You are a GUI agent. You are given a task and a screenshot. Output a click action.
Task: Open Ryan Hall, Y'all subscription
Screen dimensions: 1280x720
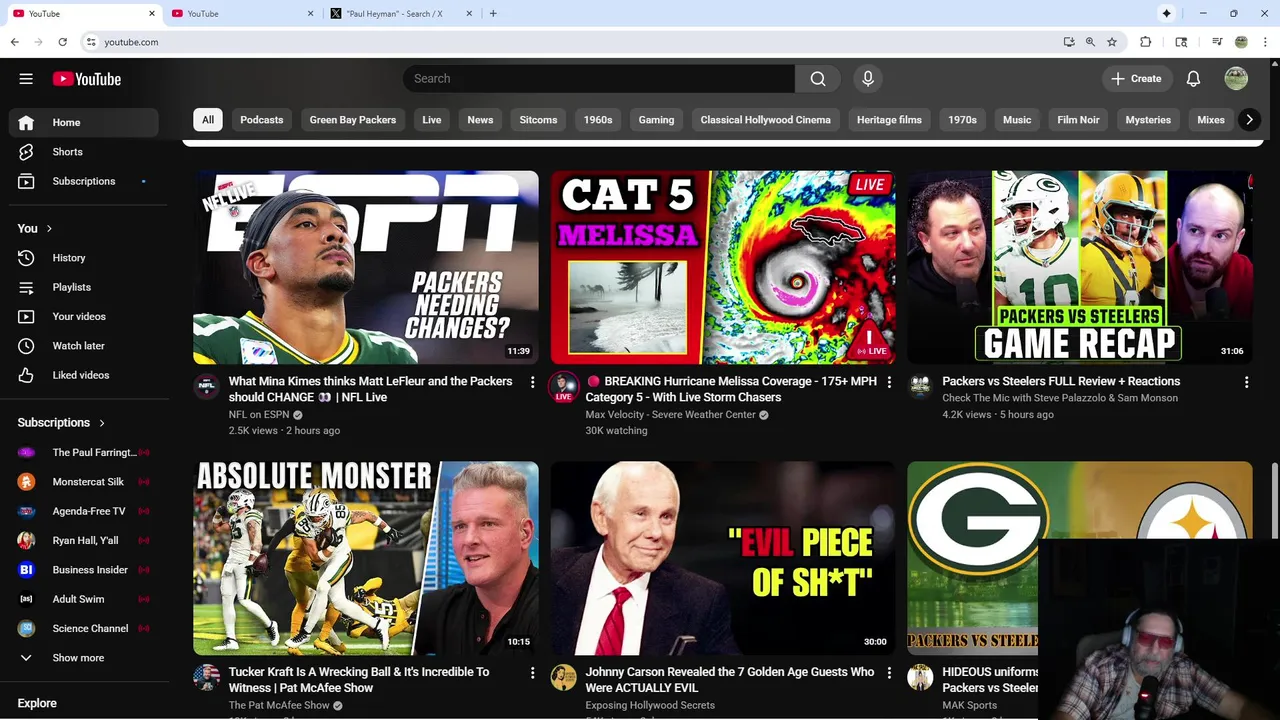[x=84, y=541]
